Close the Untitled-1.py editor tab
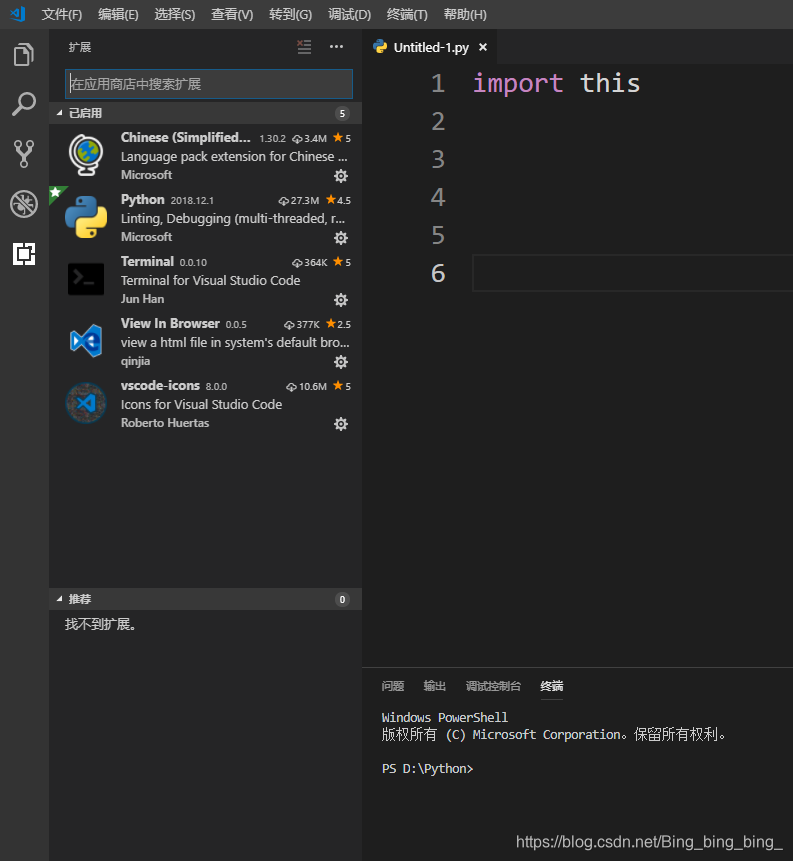The height and width of the screenshot is (861, 793). click(x=483, y=47)
